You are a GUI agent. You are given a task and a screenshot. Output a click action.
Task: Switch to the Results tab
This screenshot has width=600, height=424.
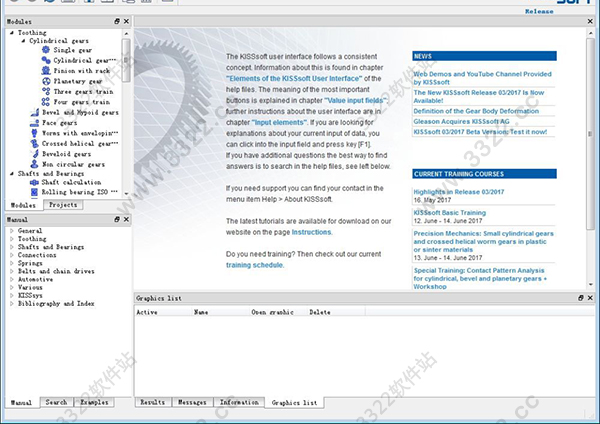pyautogui.click(x=152, y=402)
